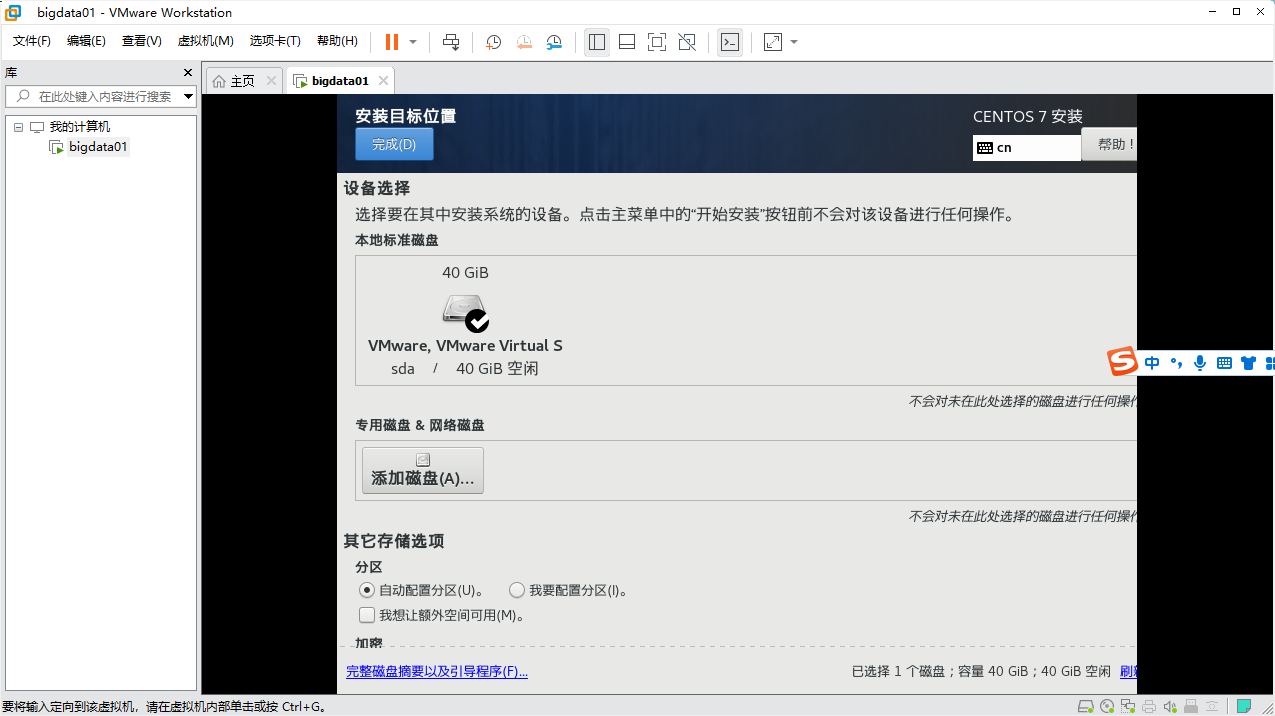Click Send Ctrl+Alt+Del toolbar icon
This screenshot has width=1275, height=716.
[x=451, y=42]
